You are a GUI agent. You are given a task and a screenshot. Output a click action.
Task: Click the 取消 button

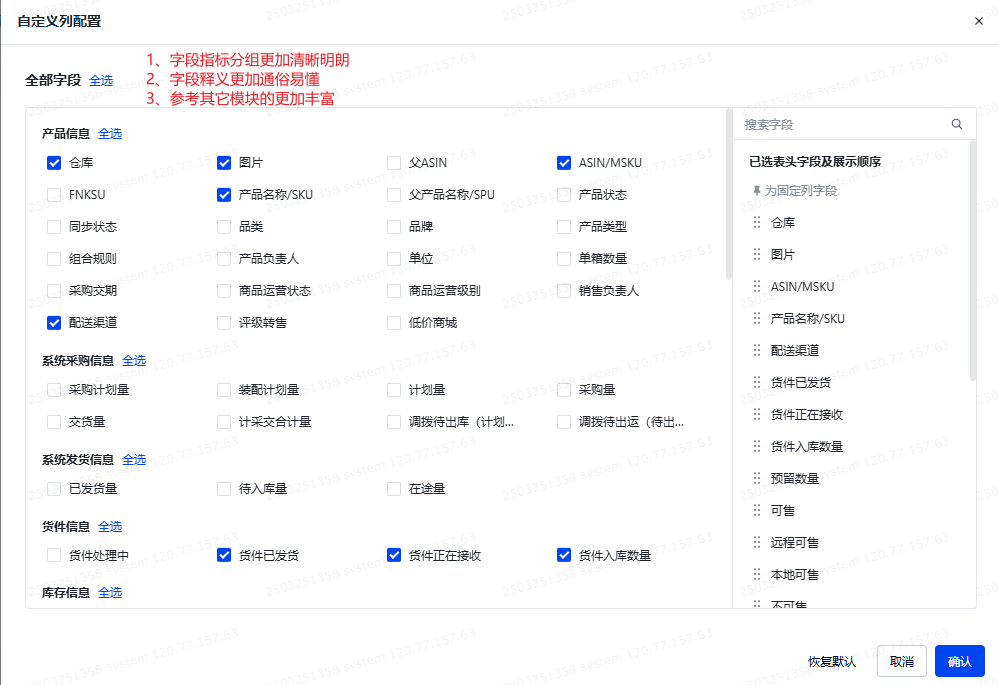(902, 661)
